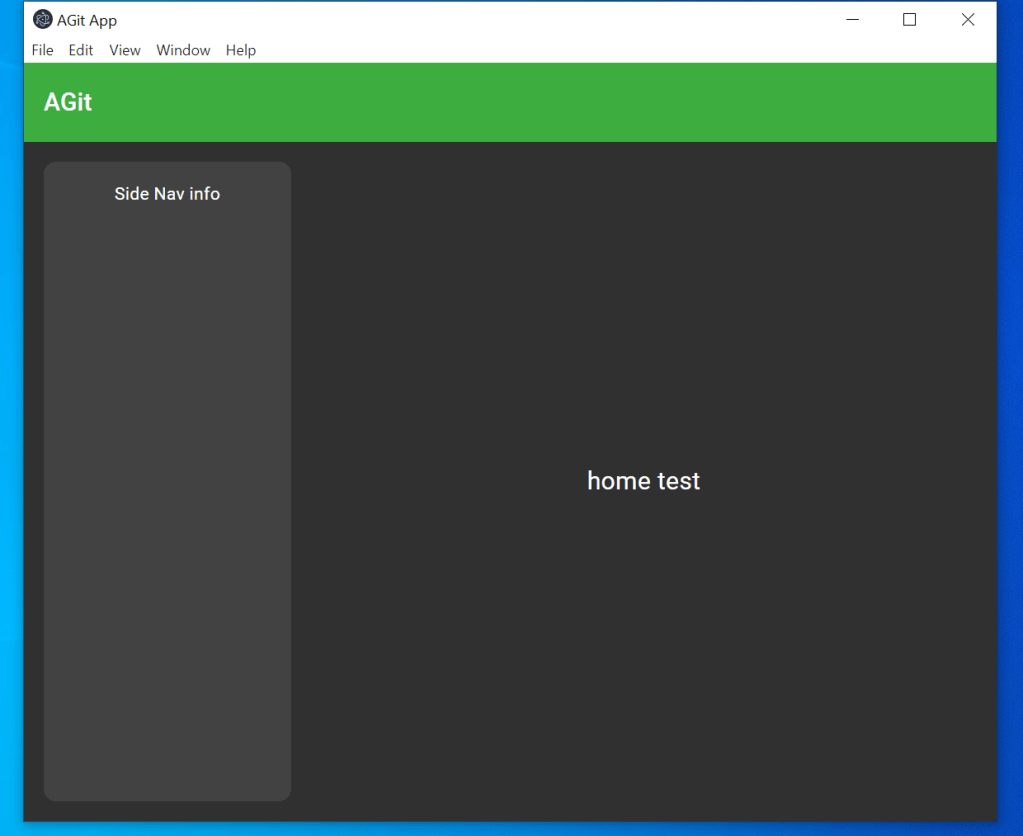This screenshot has width=1023, height=836.
Task: Click the AGit App window title text
Action: point(87,20)
